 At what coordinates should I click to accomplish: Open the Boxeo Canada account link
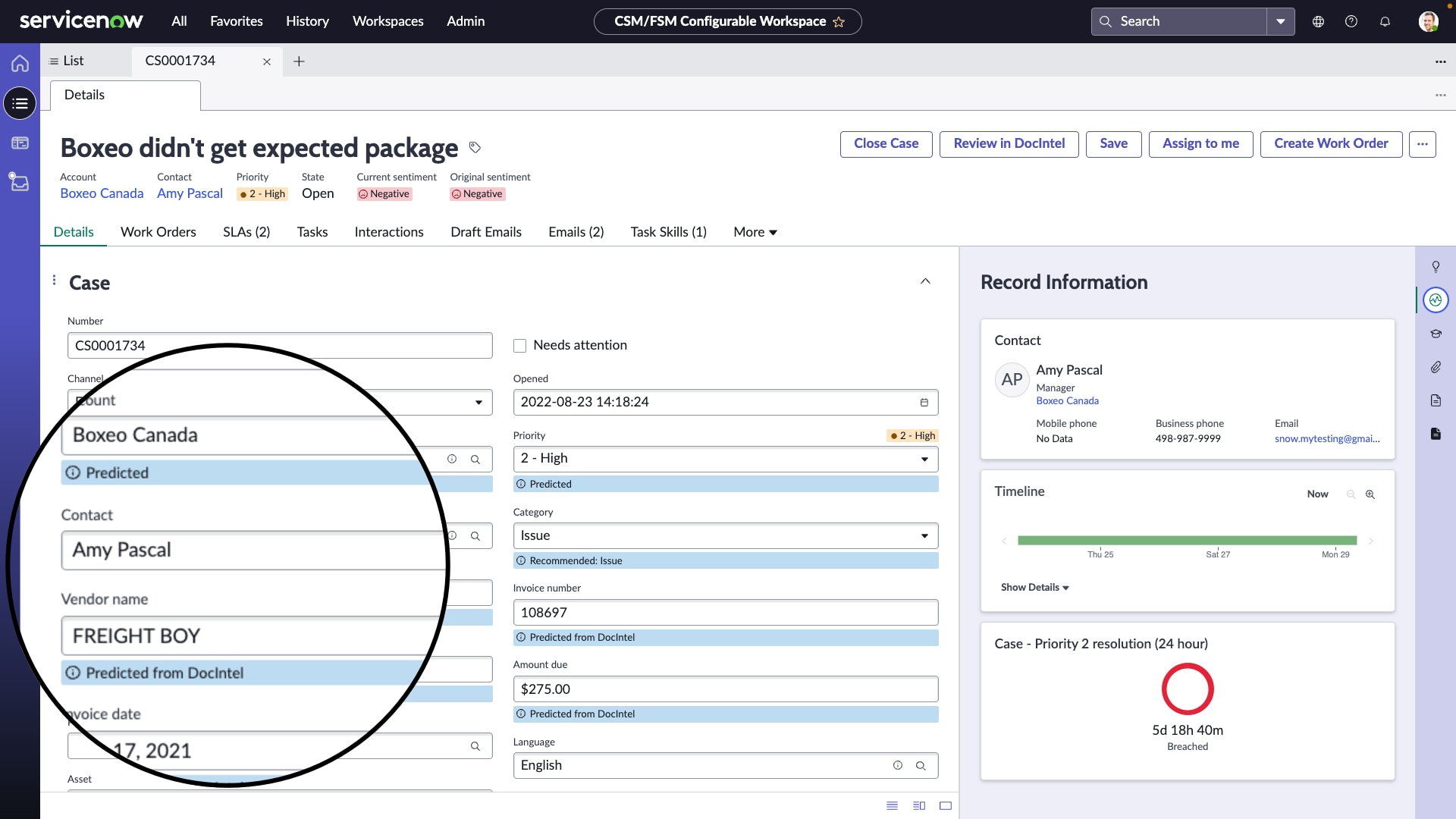point(102,193)
